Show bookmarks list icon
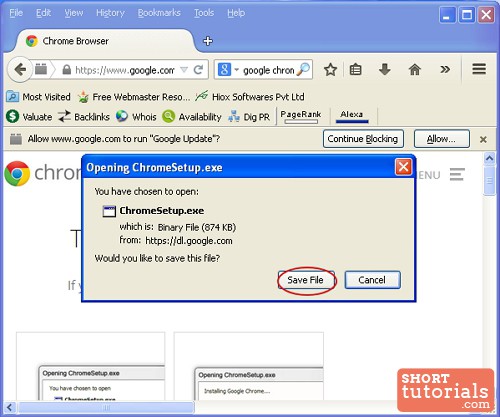The width and height of the screenshot is (500, 417). point(355,70)
